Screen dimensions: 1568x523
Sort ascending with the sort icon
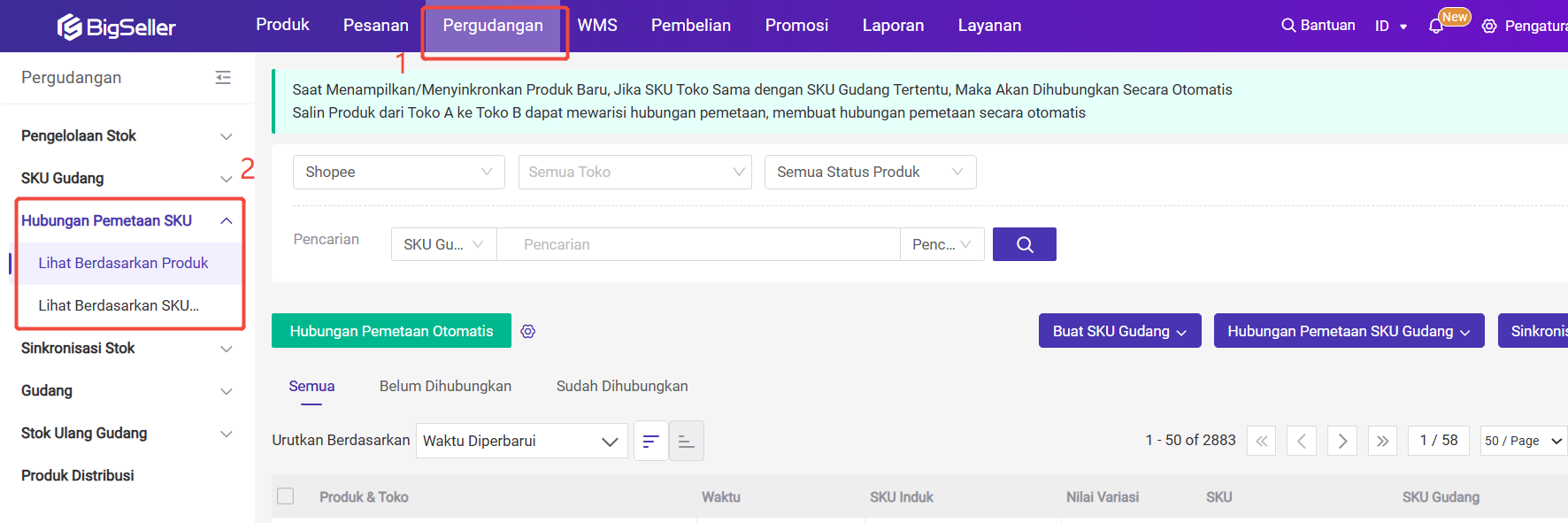(x=687, y=441)
